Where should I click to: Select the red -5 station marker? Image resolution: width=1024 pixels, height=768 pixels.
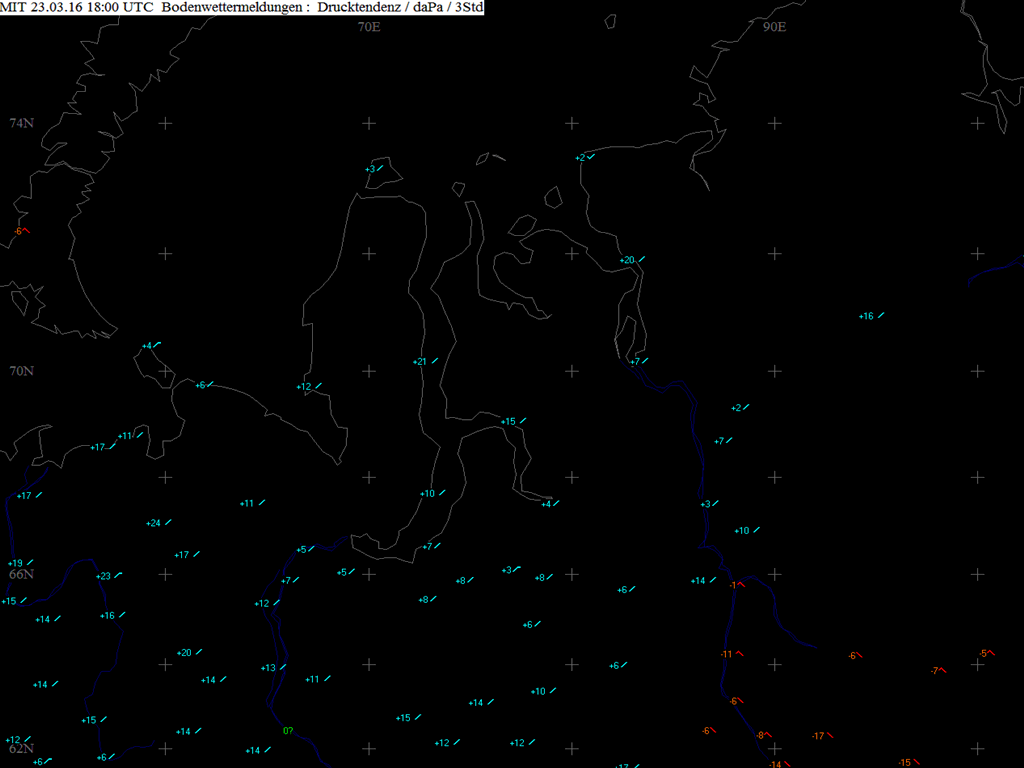[986, 653]
